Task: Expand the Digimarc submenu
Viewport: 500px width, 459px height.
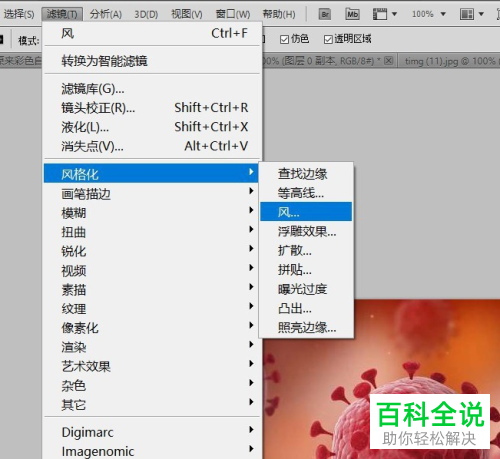Action: click(x=152, y=432)
